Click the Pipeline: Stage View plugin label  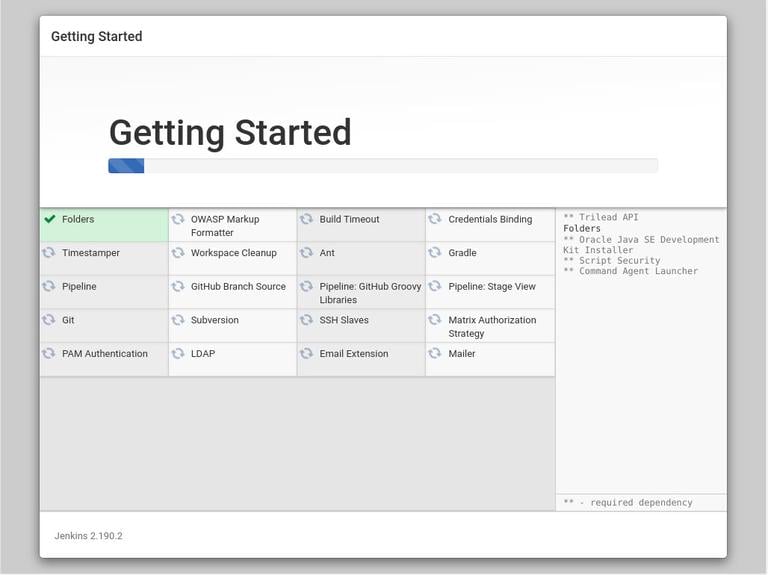tap(492, 287)
